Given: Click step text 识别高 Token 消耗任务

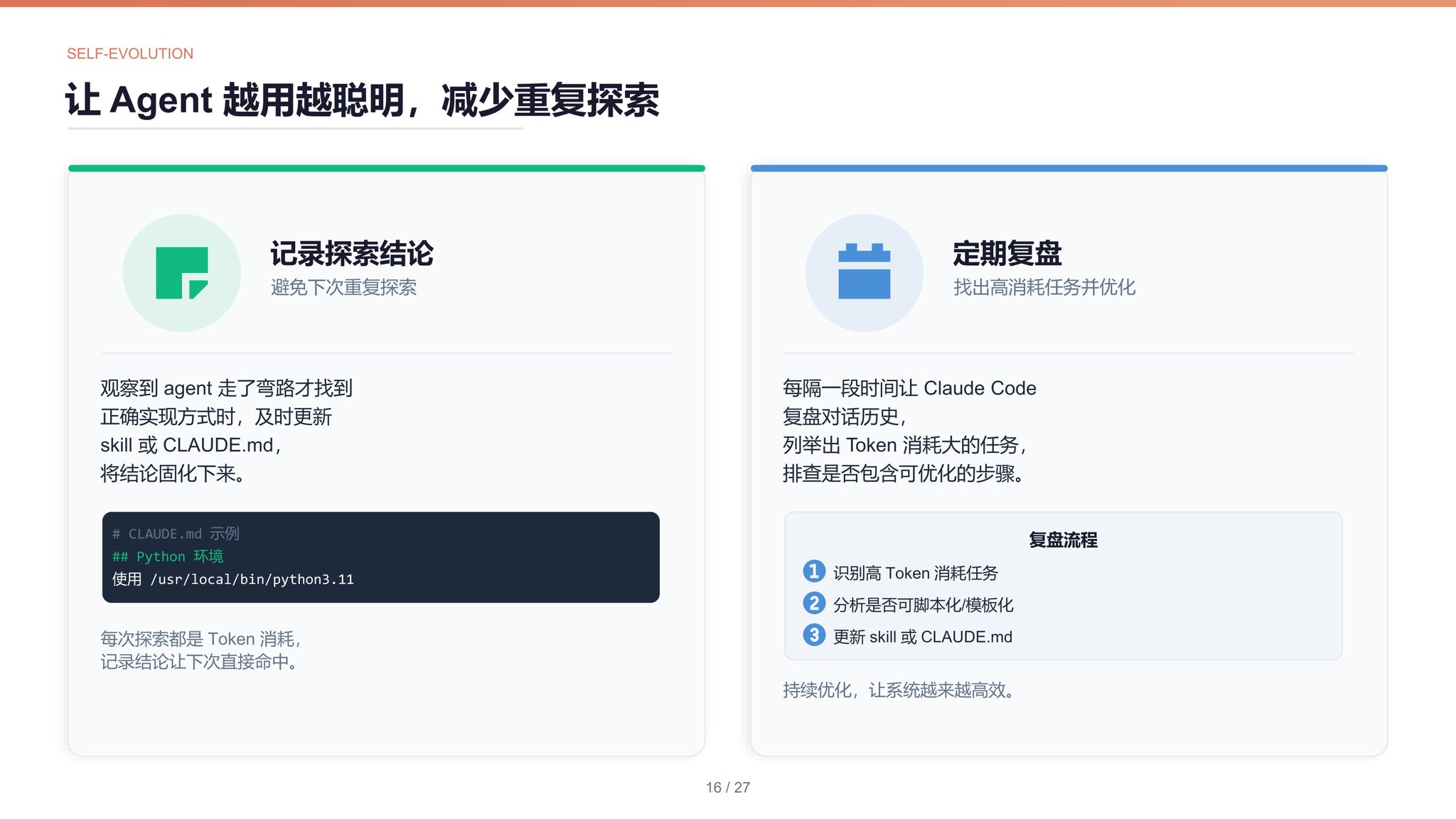Looking at the screenshot, I should 916,573.
